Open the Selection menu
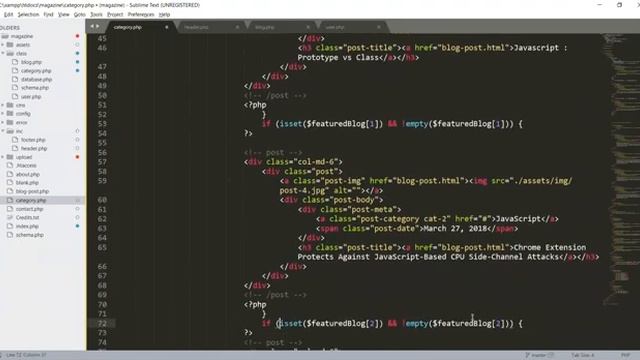This screenshot has width=640, height=360. [x=28, y=14]
